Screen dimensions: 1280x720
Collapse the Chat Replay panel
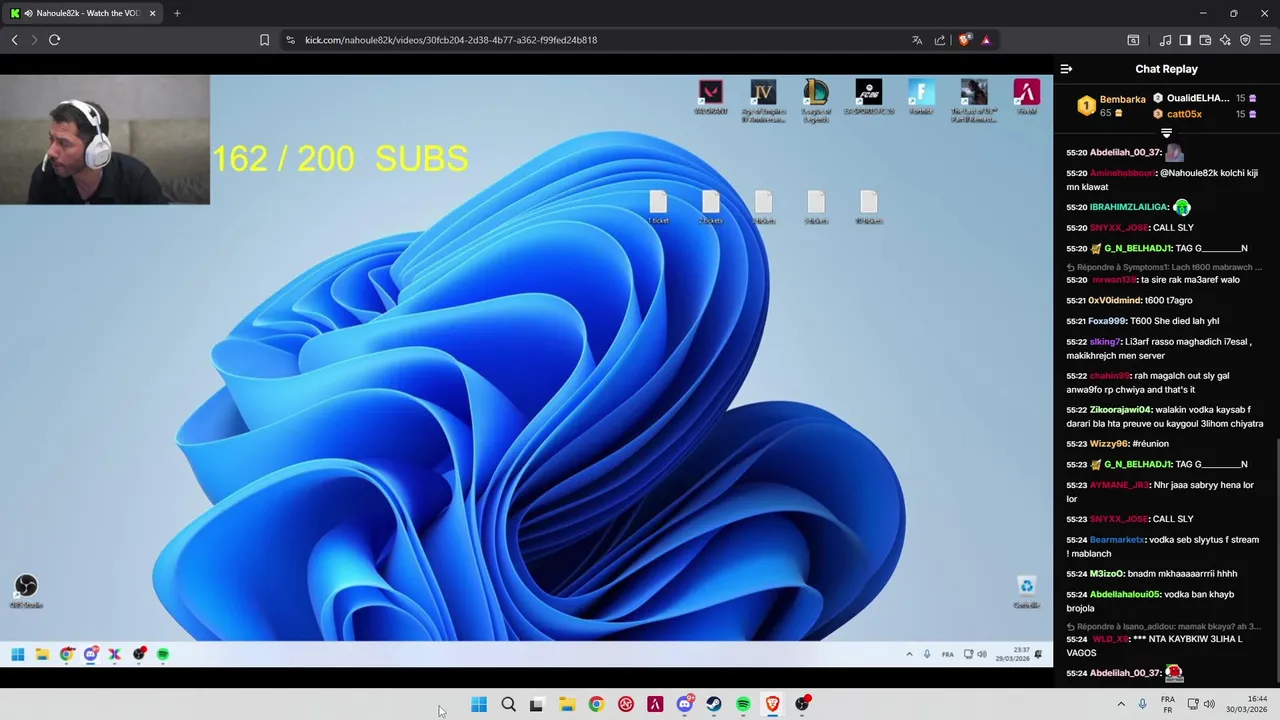1066,69
